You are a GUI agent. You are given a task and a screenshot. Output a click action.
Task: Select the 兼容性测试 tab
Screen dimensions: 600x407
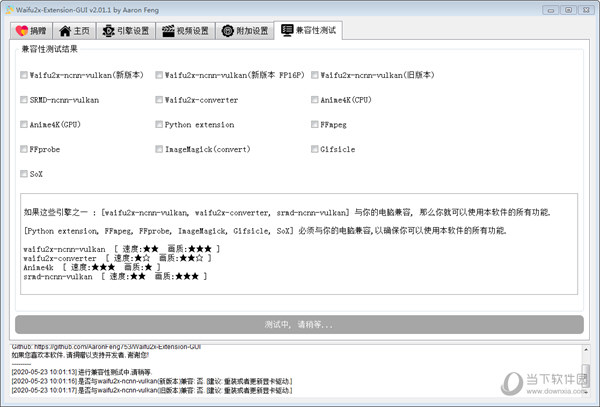pyautogui.click(x=308, y=30)
